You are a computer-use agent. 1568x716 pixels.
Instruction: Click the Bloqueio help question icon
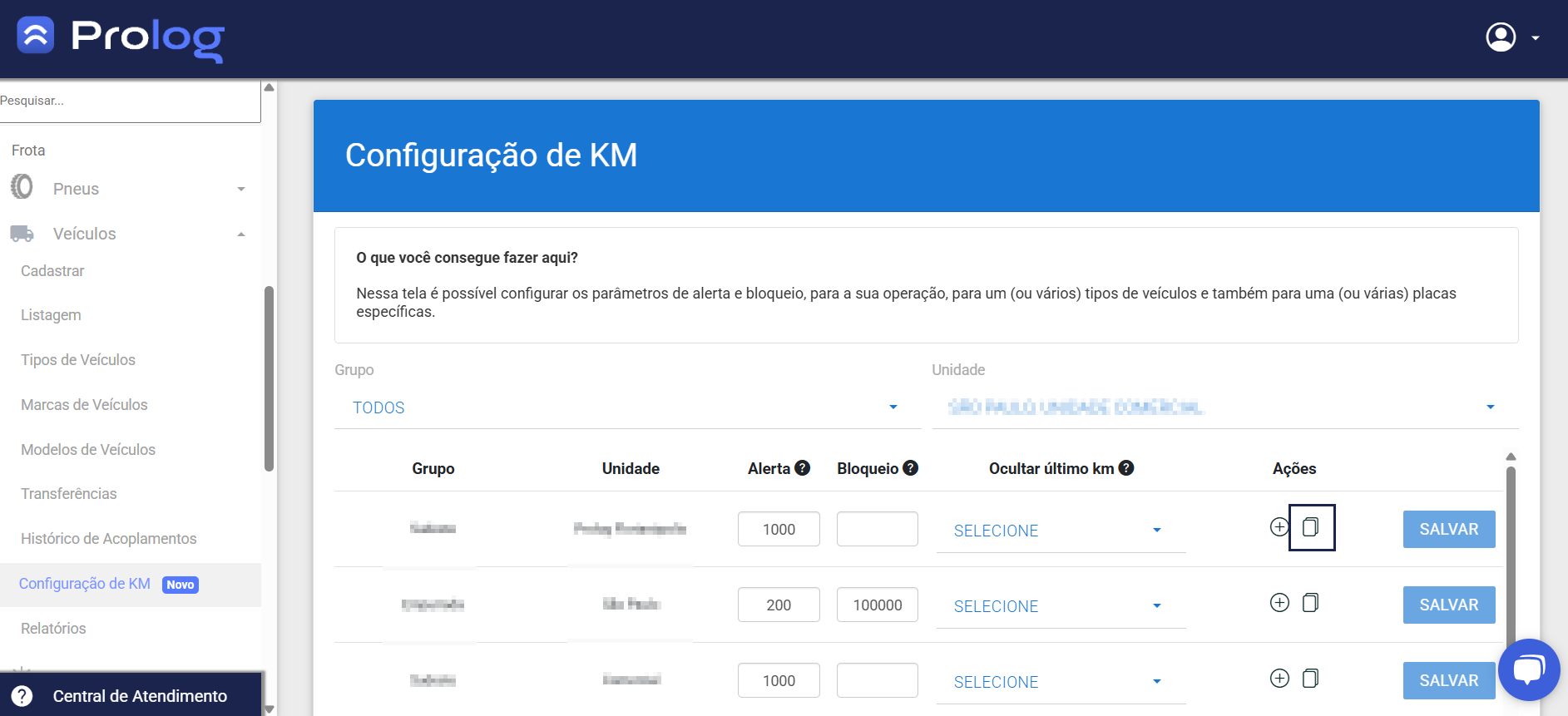coord(911,468)
